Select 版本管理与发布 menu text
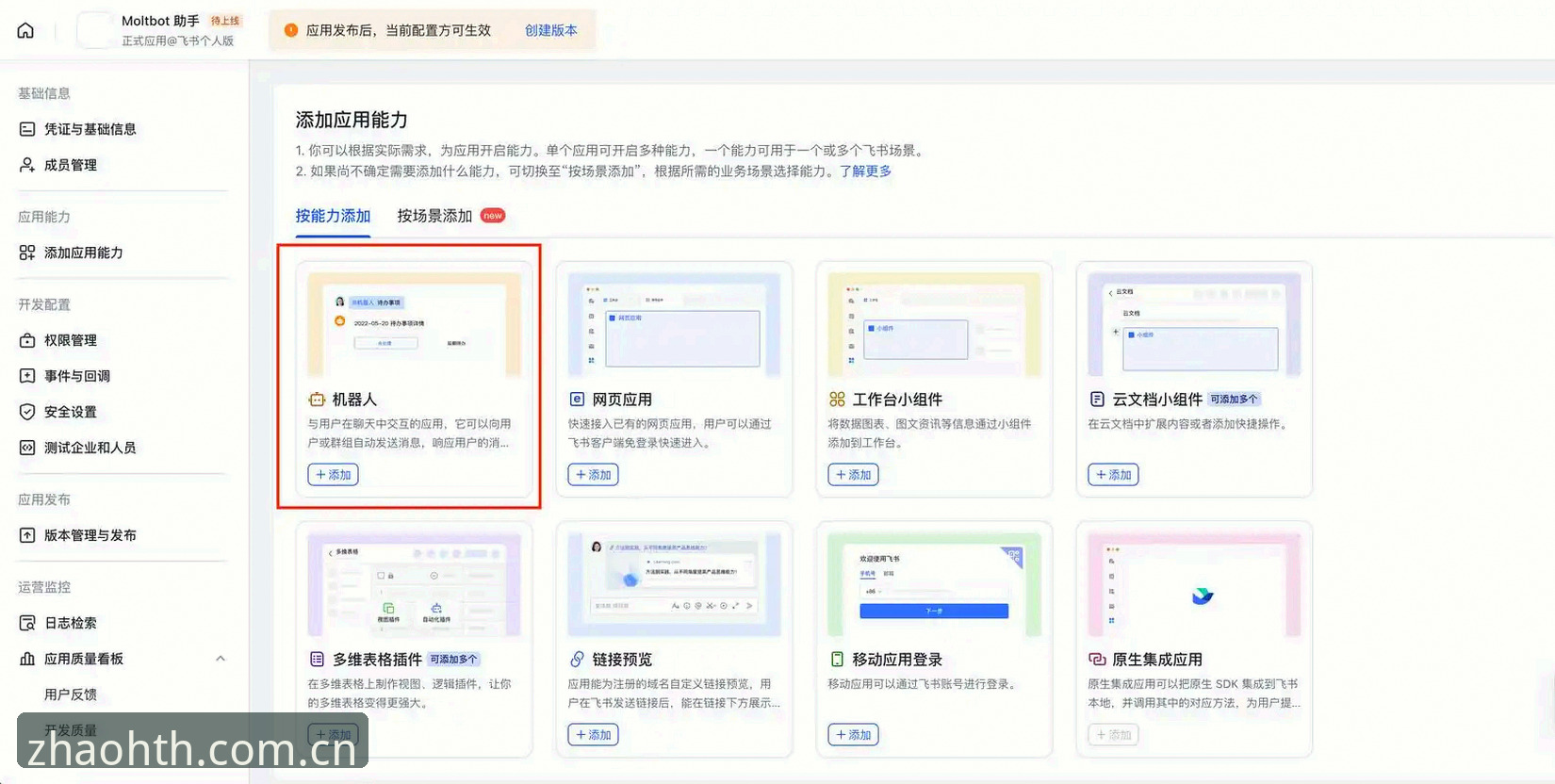The height and width of the screenshot is (784, 1555). pos(90,535)
